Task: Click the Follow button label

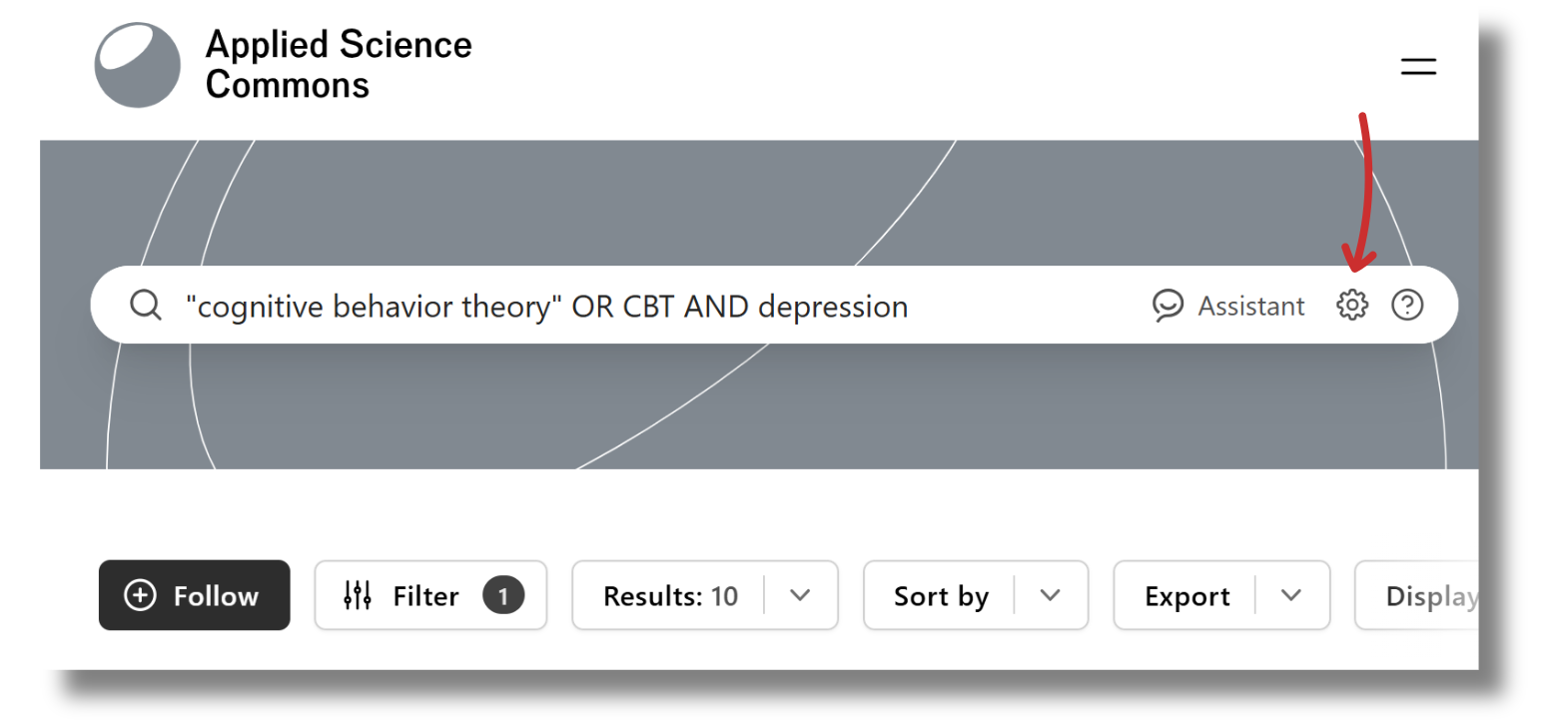Action: 216,596
